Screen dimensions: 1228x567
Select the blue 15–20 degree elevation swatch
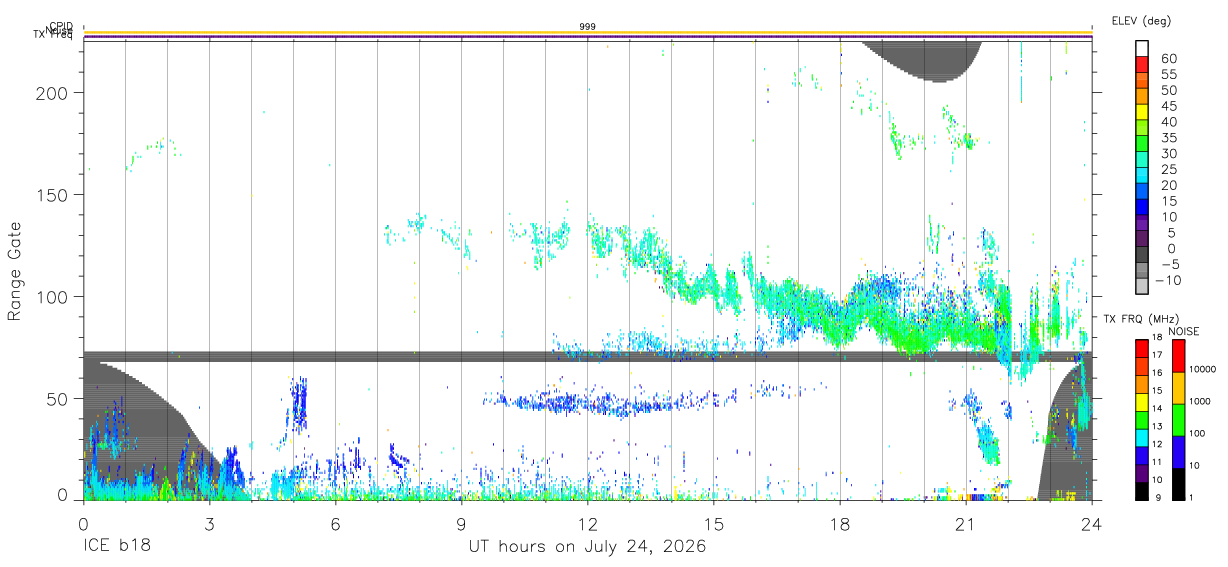point(1142,192)
